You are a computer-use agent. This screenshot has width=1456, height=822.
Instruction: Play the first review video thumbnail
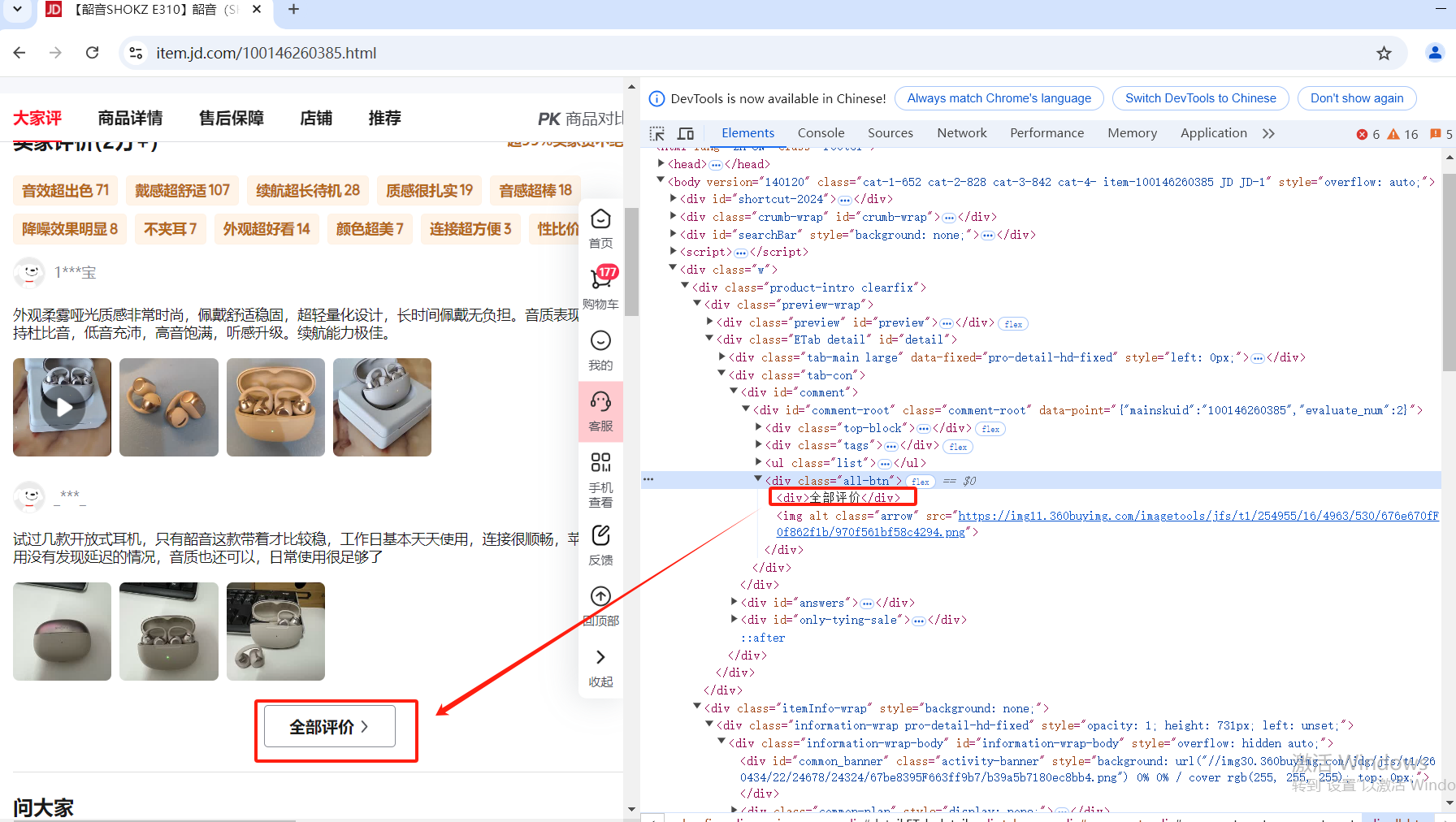(63, 407)
